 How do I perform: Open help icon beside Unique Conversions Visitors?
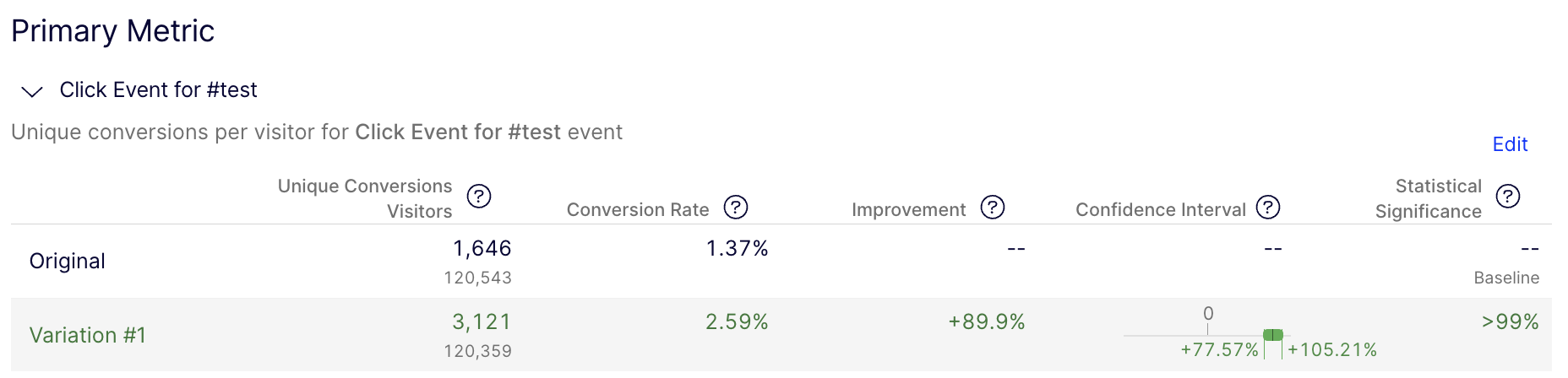479,197
